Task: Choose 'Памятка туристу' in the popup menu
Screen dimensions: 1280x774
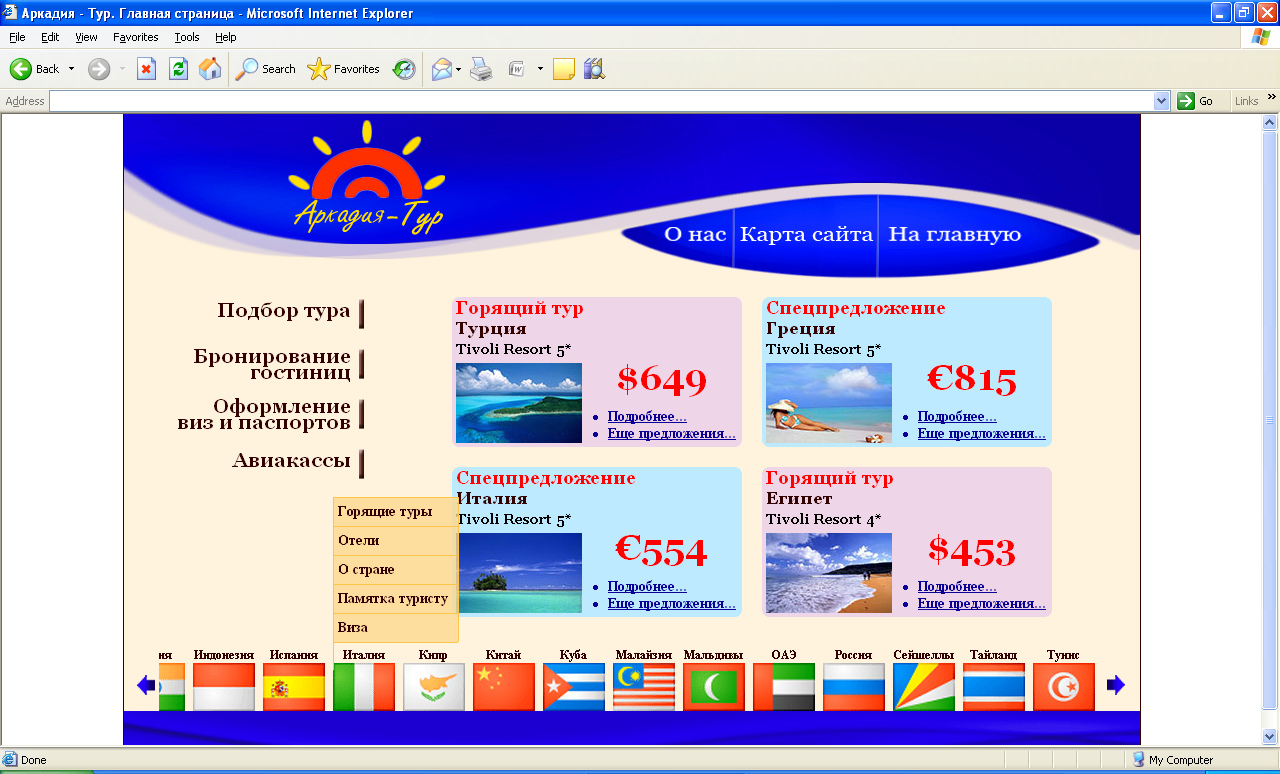Action: pyautogui.click(x=393, y=598)
